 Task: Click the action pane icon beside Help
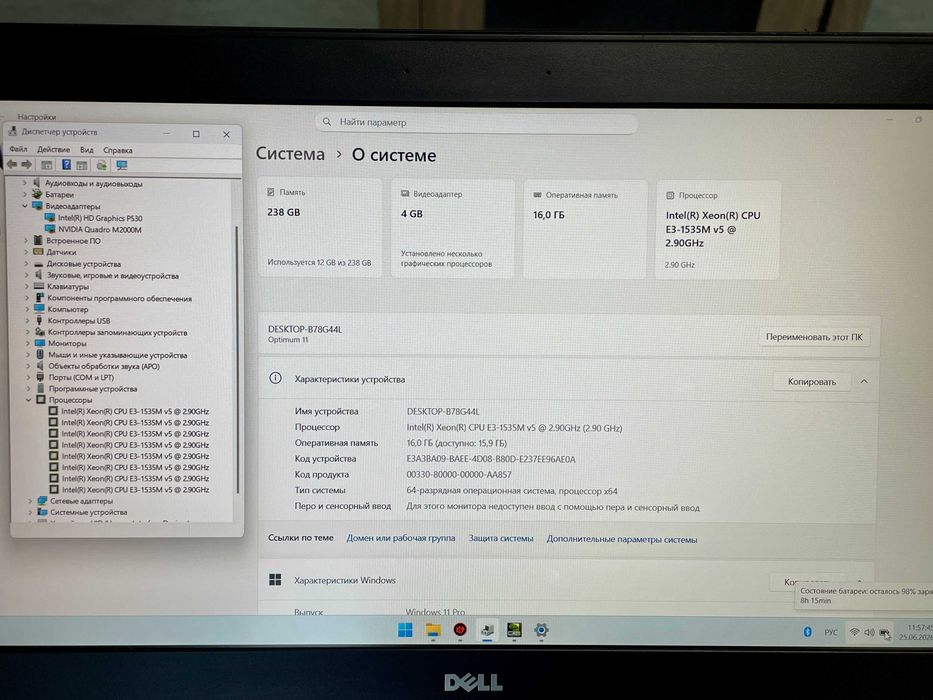[82, 165]
